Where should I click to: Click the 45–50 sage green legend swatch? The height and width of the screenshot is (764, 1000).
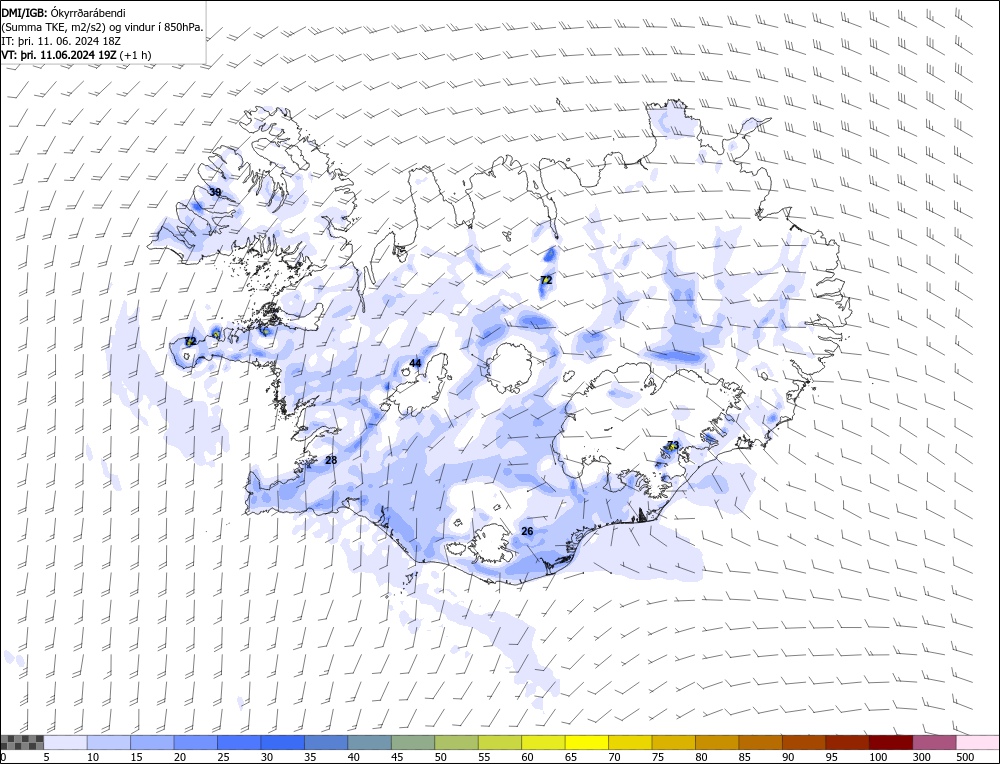coord(413,742)
